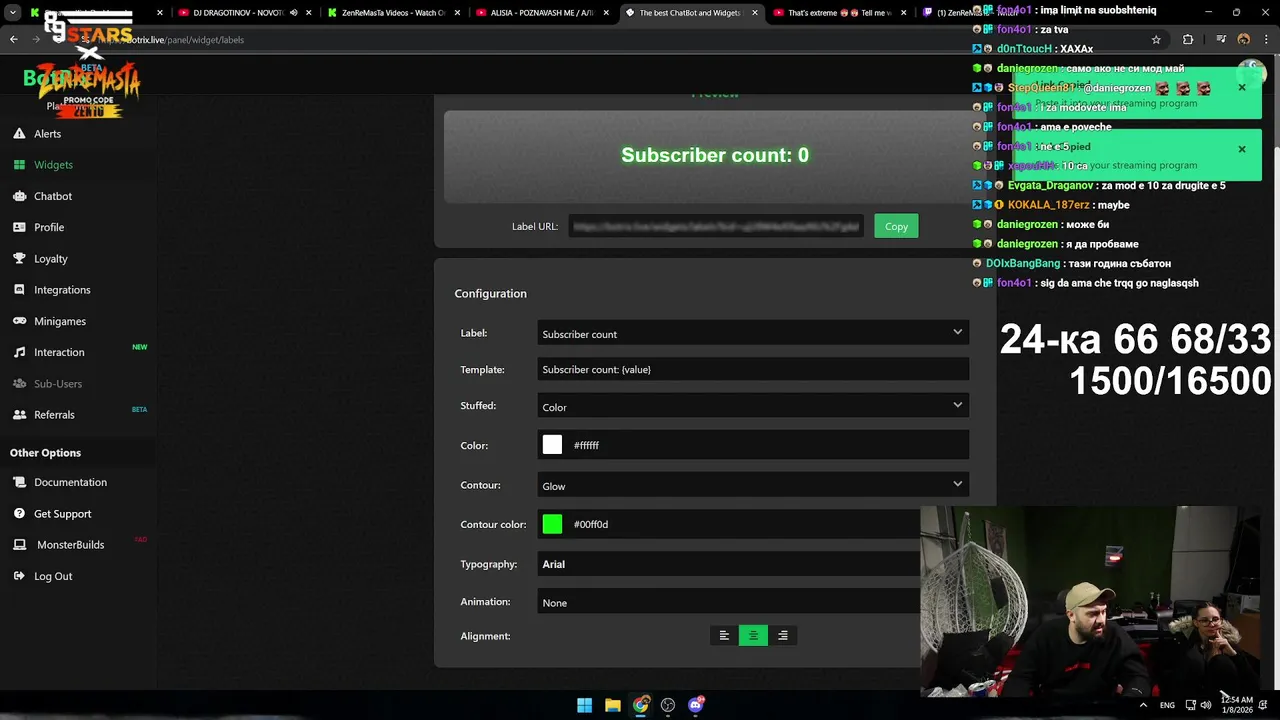Open the ENG language indicator
Screen dimensions: 1280x720
[1167, 705]
